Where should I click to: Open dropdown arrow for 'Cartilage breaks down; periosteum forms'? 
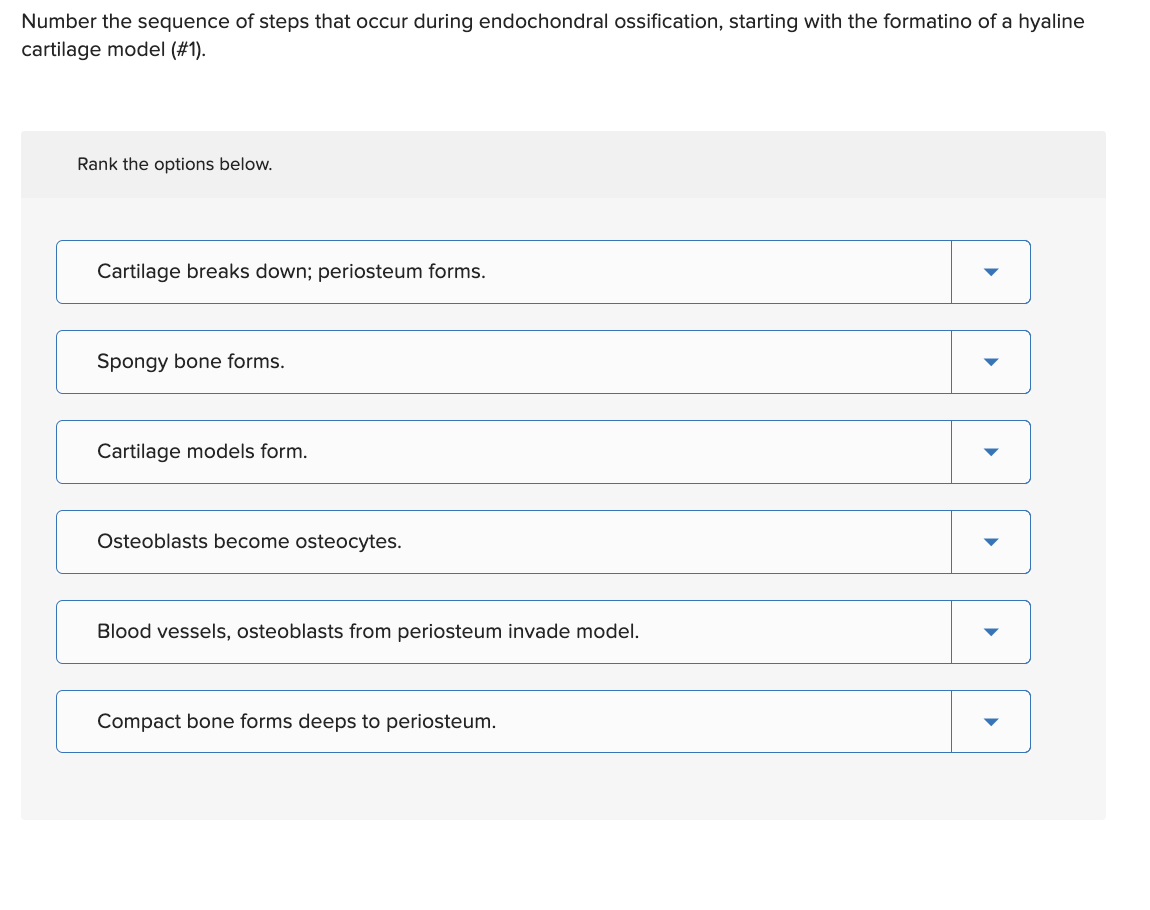tap(990, 272)
